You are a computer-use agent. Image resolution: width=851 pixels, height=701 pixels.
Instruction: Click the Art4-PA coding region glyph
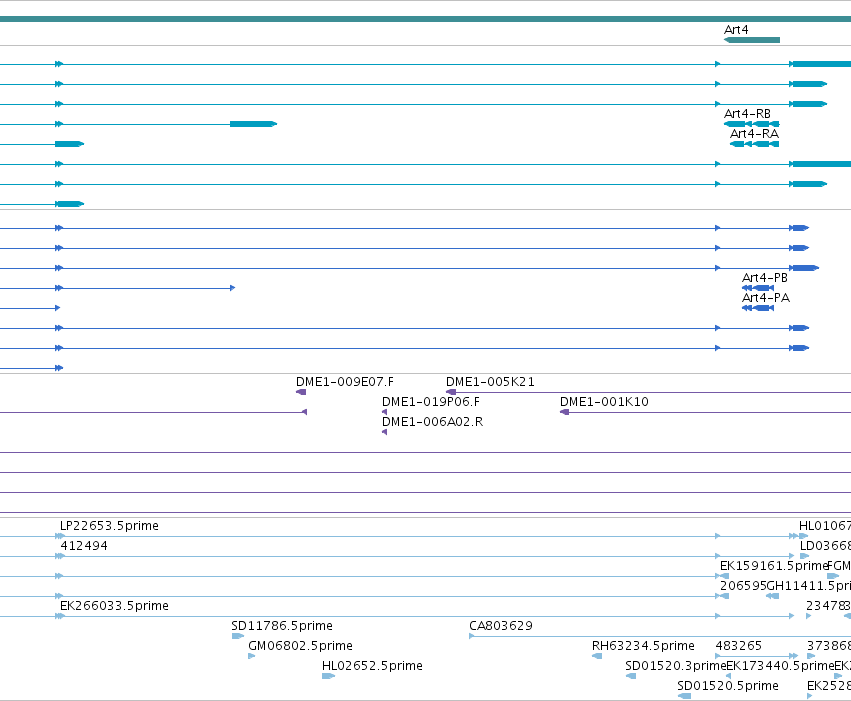coord(758,308)
